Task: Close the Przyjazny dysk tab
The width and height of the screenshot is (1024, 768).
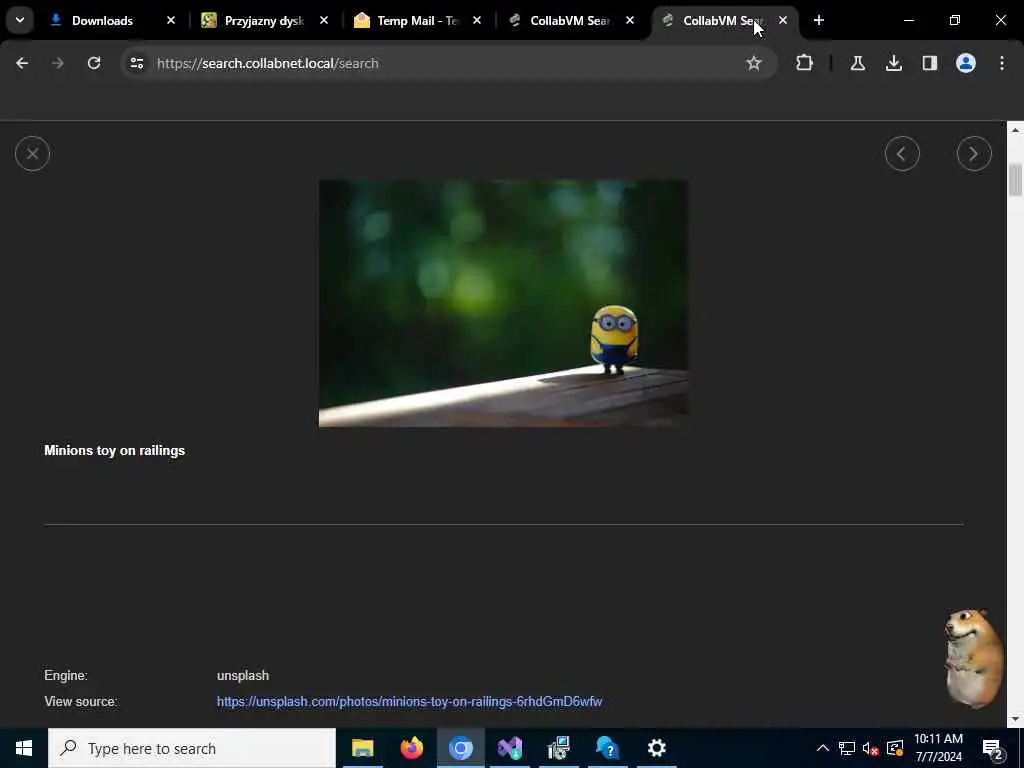Action: click(324, 21)
